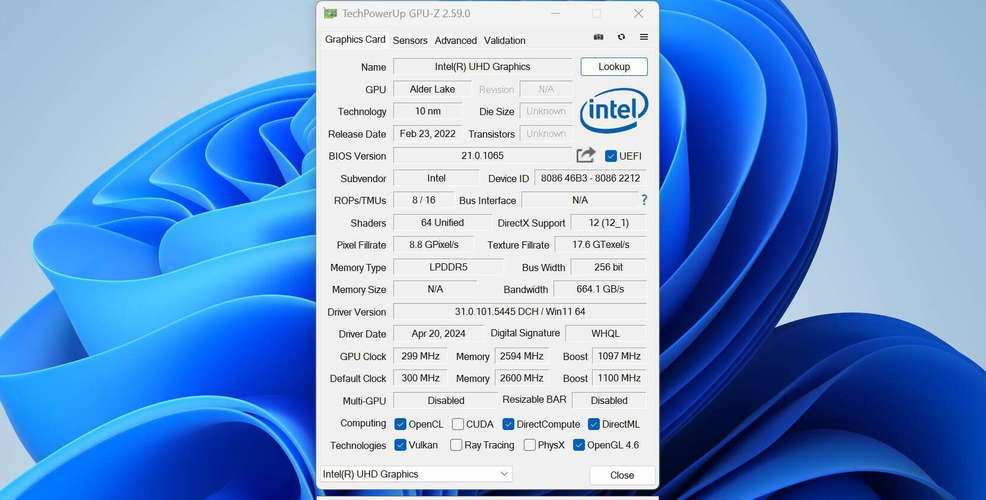Open the Validation tab
Screen dimensions: 986x500
pos(504,40)
